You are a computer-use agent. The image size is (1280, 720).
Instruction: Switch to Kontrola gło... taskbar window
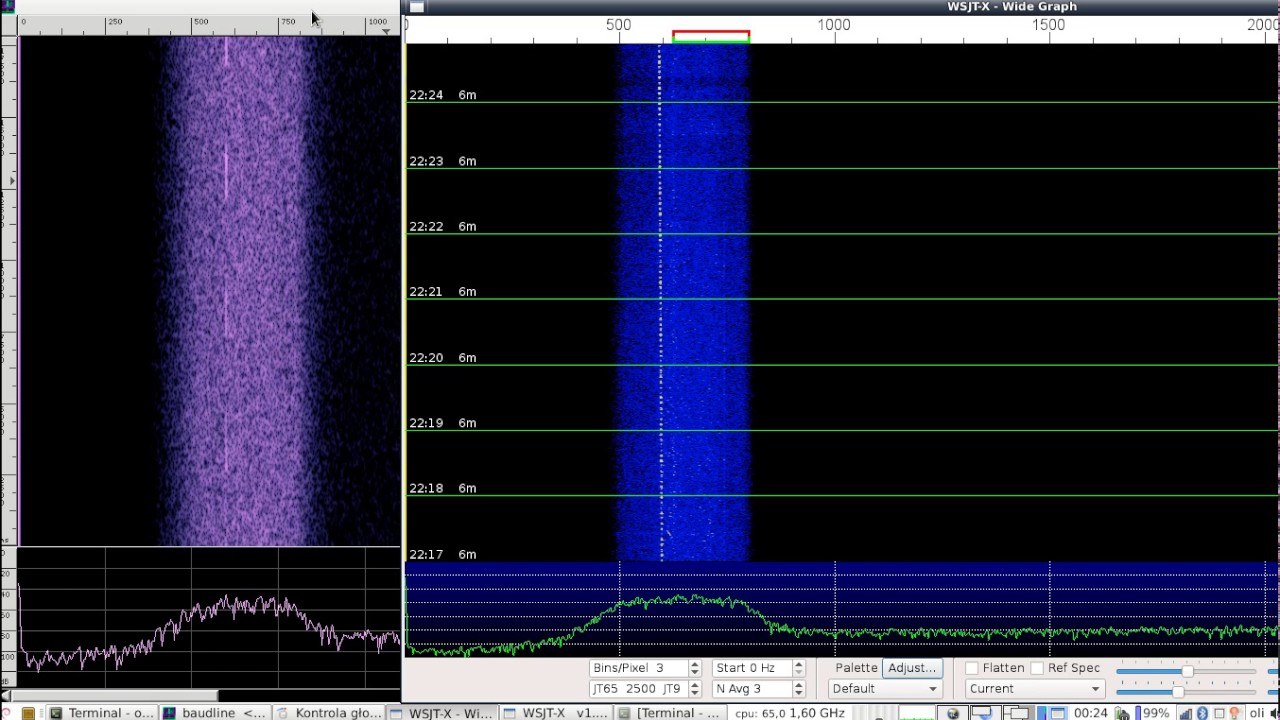(x=328, y=713)
